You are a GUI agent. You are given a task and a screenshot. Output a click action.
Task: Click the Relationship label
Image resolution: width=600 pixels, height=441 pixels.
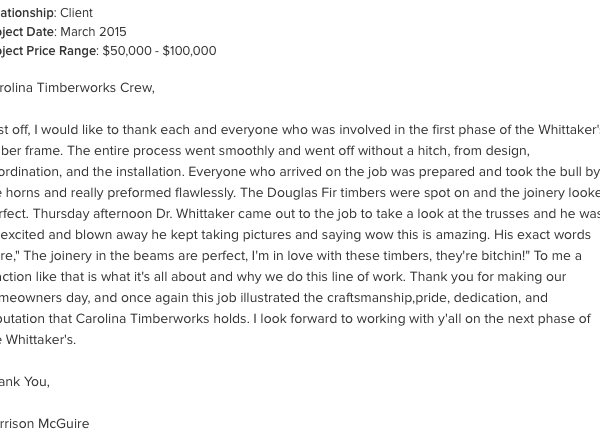point(27,13)
